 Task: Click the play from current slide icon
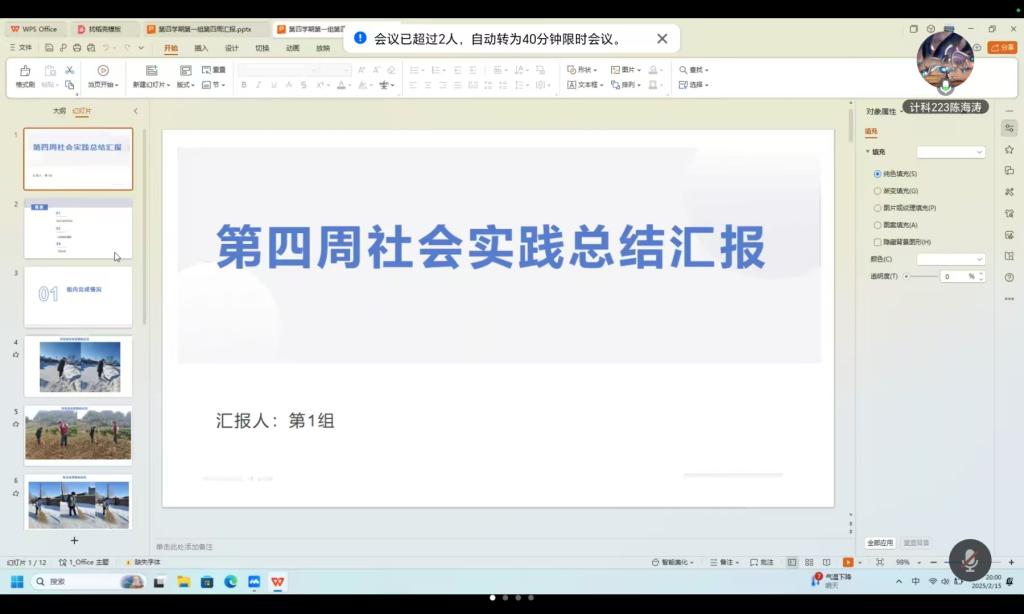coord(103,71)
